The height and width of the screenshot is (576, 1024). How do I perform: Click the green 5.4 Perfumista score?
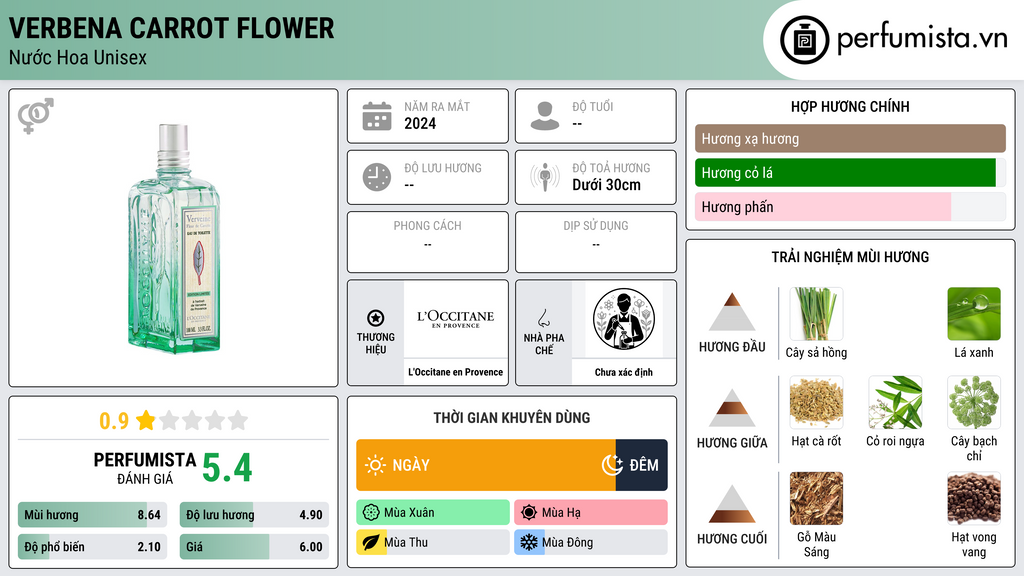click(x=227, y=468)
